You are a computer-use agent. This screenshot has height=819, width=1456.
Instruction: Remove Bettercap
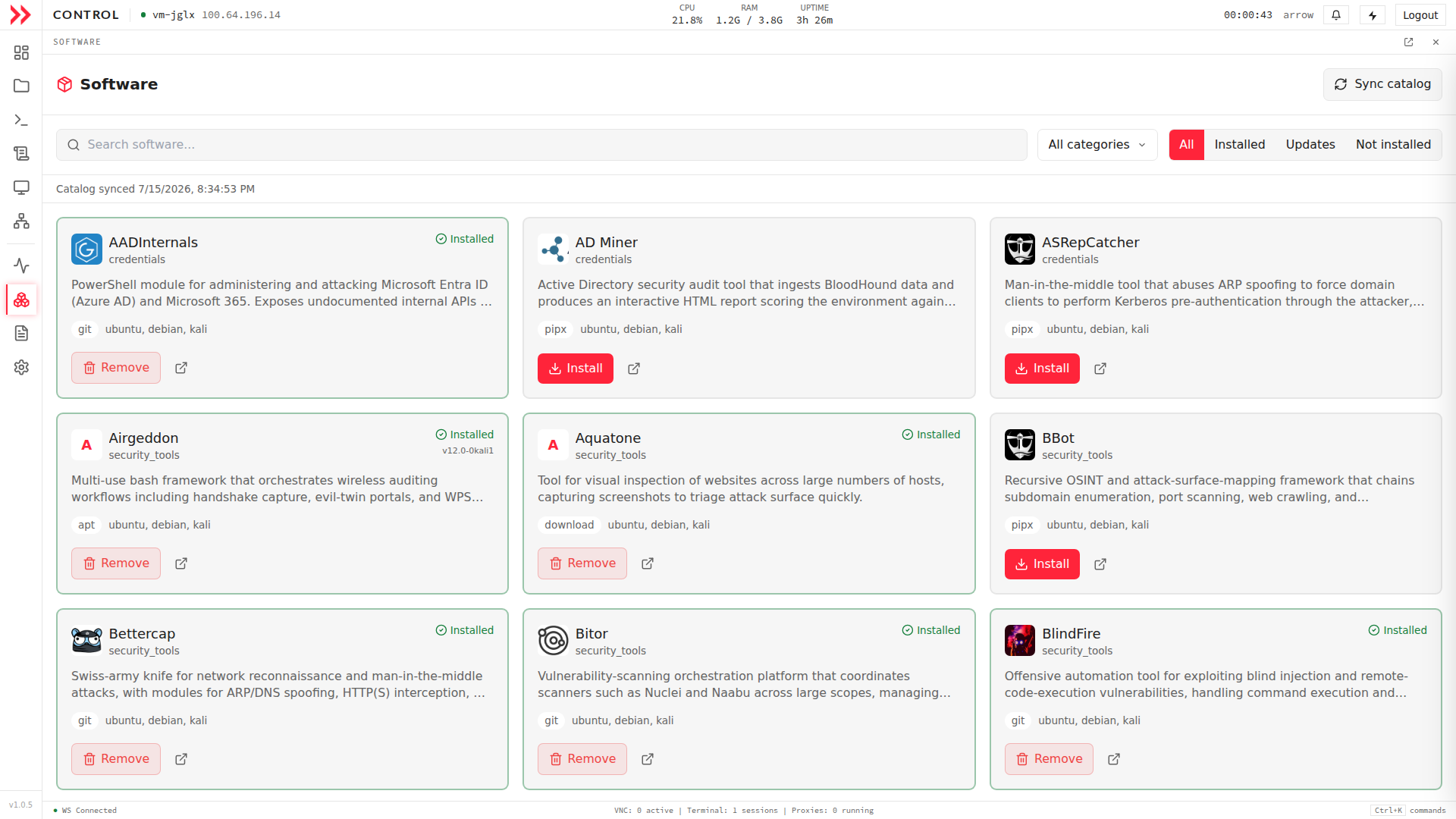(116, 759)
